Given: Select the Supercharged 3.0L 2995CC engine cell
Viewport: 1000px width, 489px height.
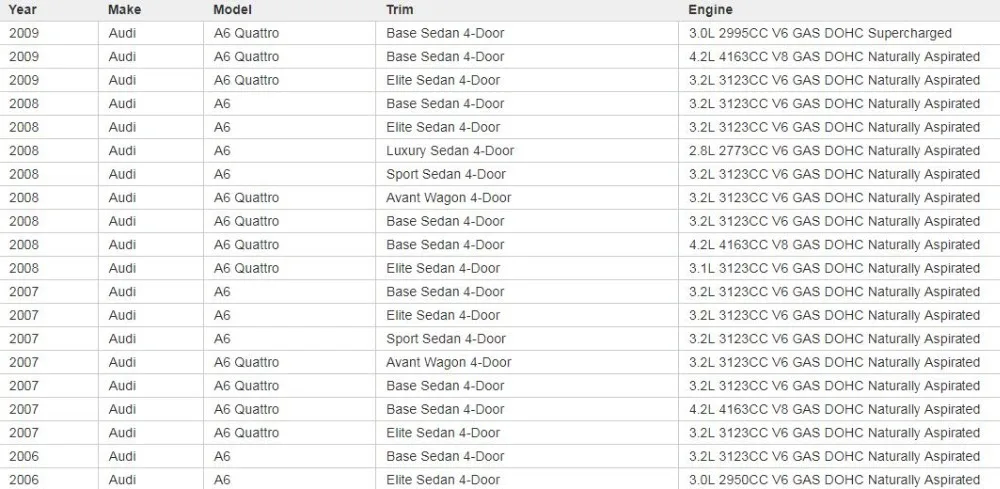Looking at the screenshot, I should tap(839, 33).
